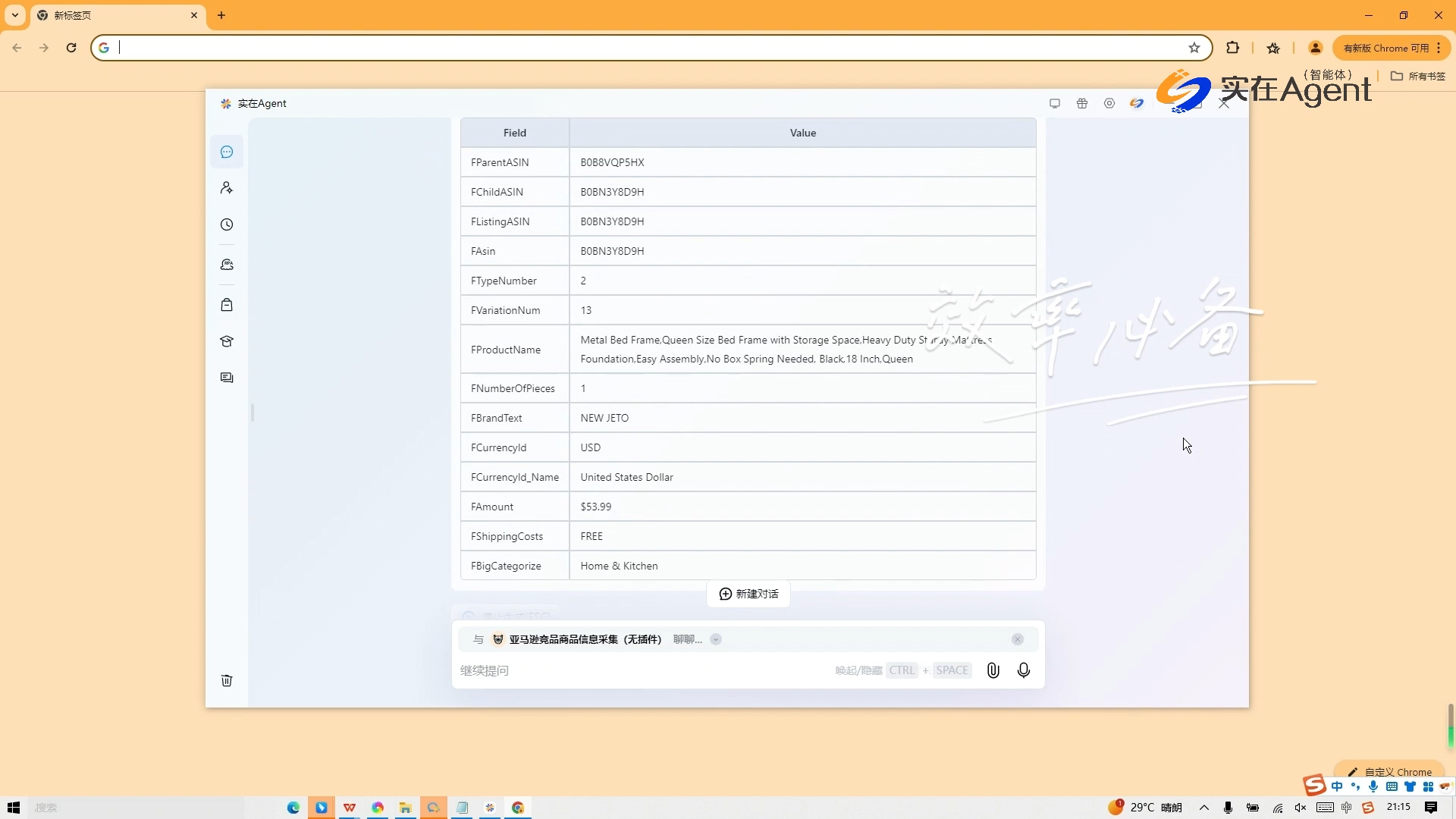Click the shopping bag marketplace sidebar icon
This screenshot has height=819, width=1456.
(227, 305)
